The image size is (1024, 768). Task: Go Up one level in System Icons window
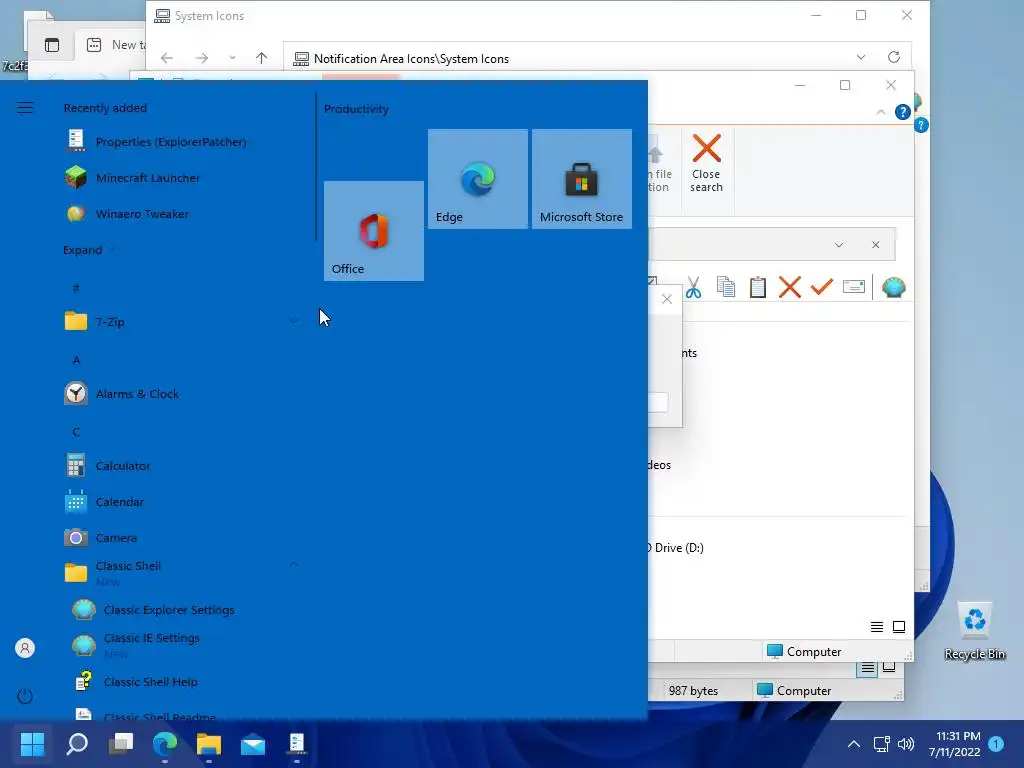click(261, 58)
